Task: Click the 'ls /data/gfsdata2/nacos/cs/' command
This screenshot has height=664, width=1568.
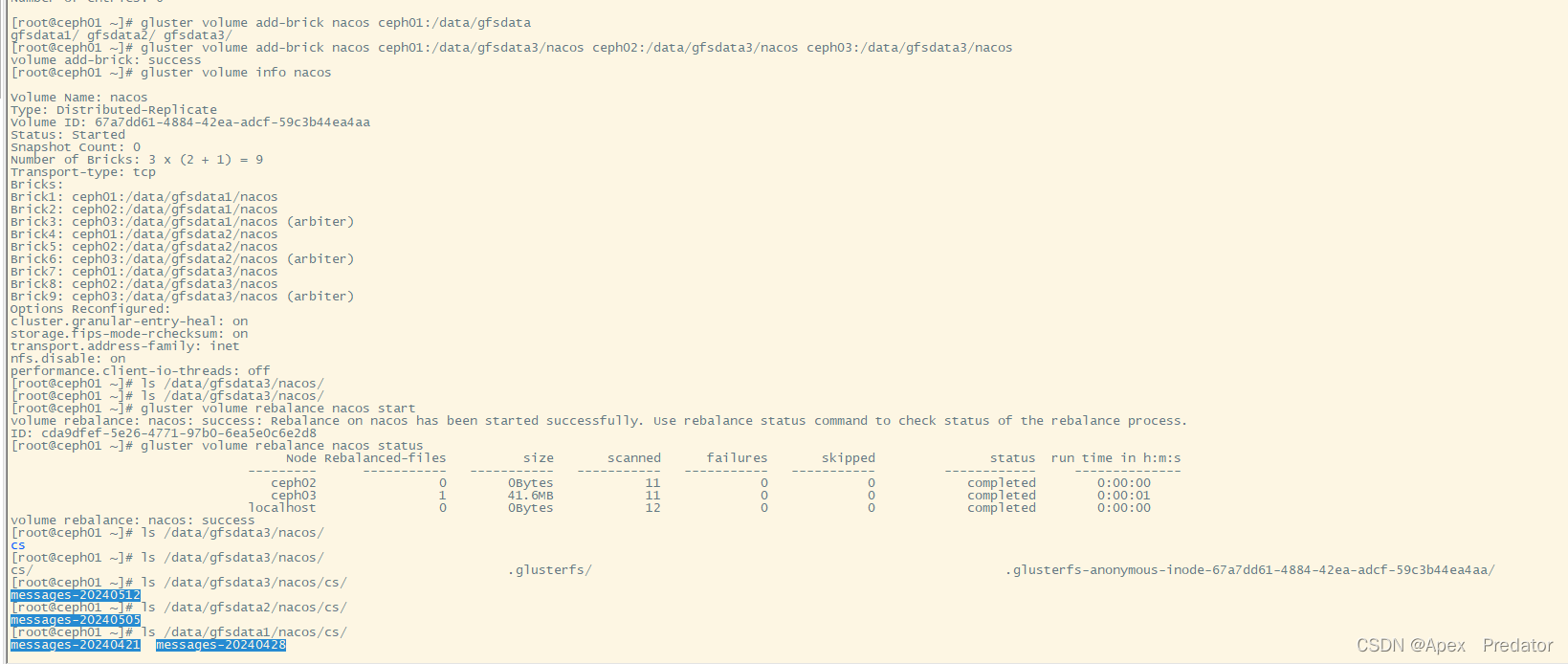Action: click(244, 608)
